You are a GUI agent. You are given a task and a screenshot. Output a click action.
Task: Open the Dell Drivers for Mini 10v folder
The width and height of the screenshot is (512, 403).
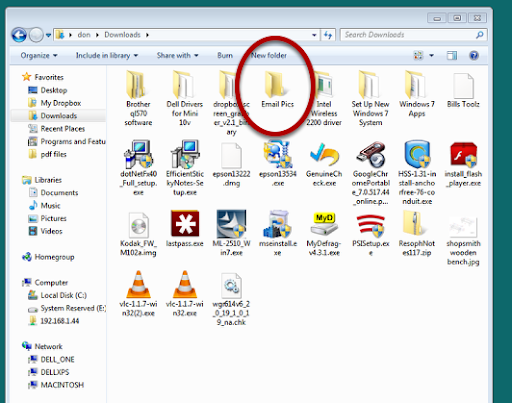185,98
